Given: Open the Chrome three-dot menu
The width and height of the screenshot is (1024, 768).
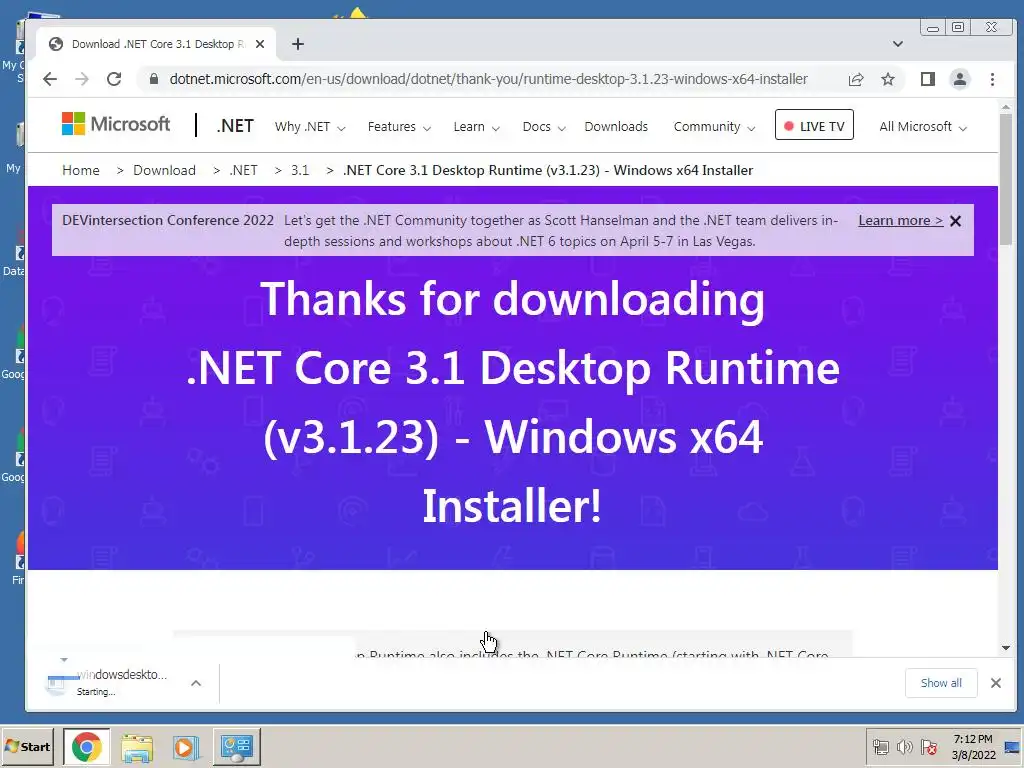Looking at the screenshot, I should [x=992, y=79].
